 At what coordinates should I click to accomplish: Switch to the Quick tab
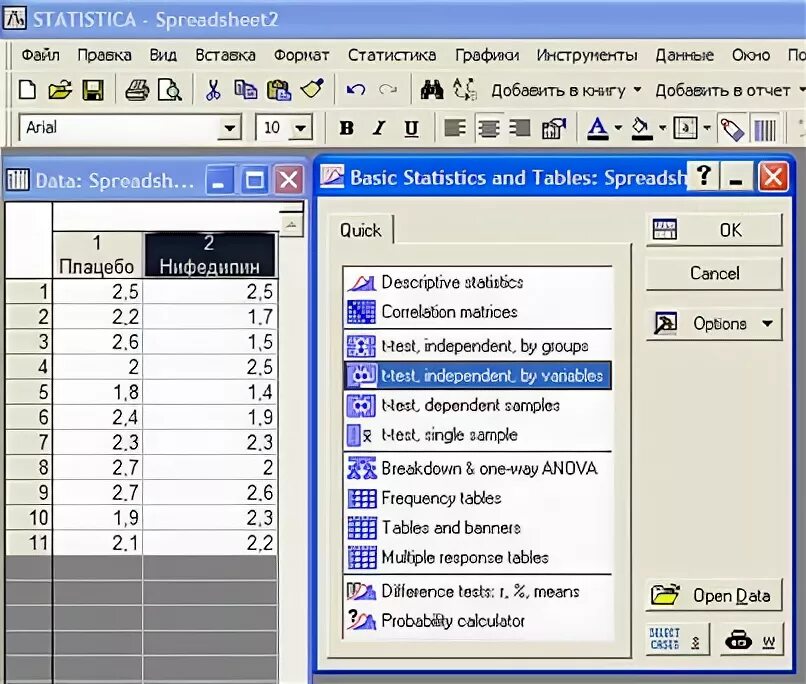tap(361, 230)
